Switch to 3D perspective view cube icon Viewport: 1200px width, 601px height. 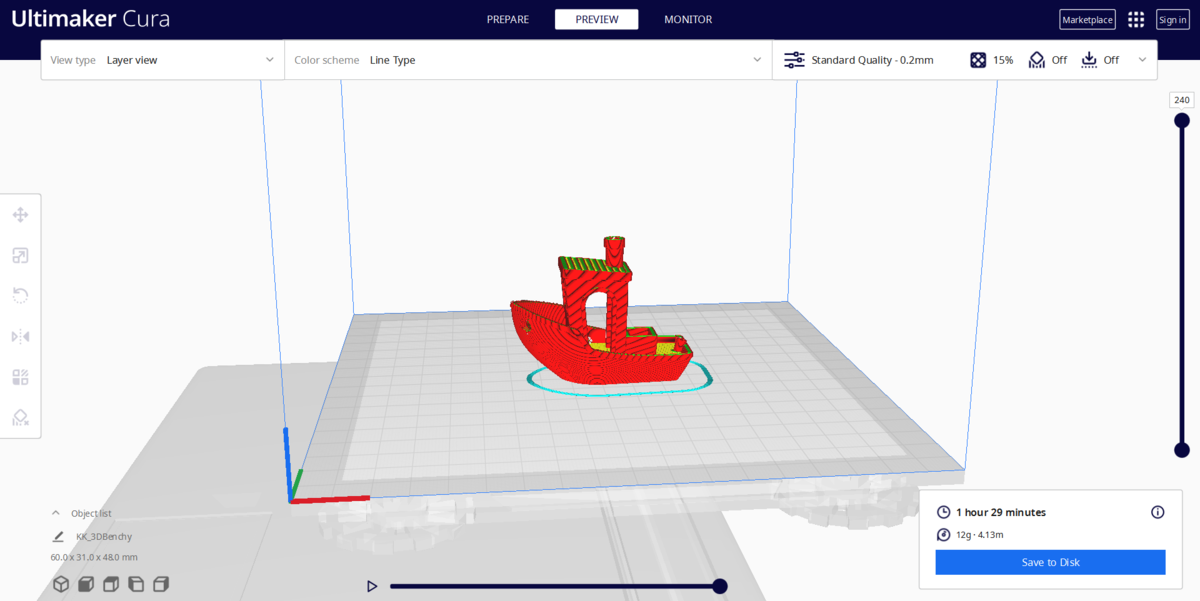(x=61, y=584)
